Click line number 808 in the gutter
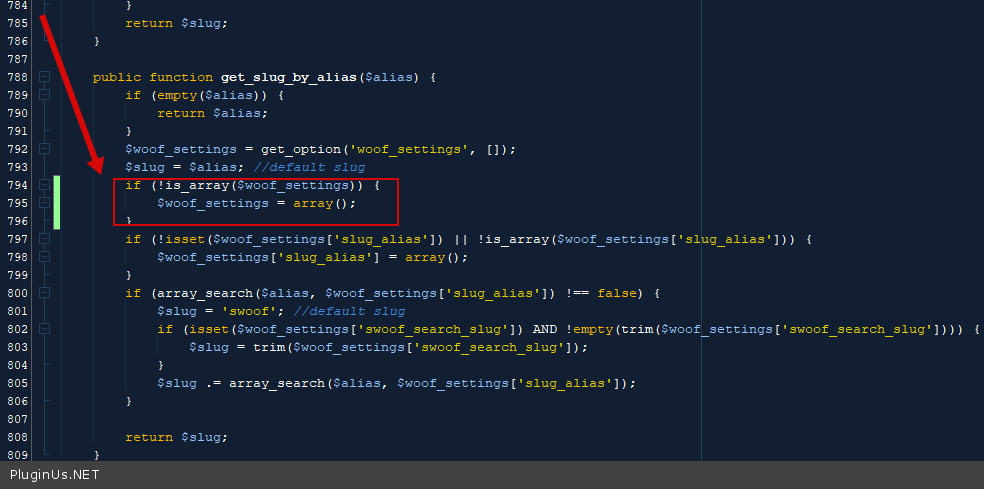984x489 pixels. point(17,437)
